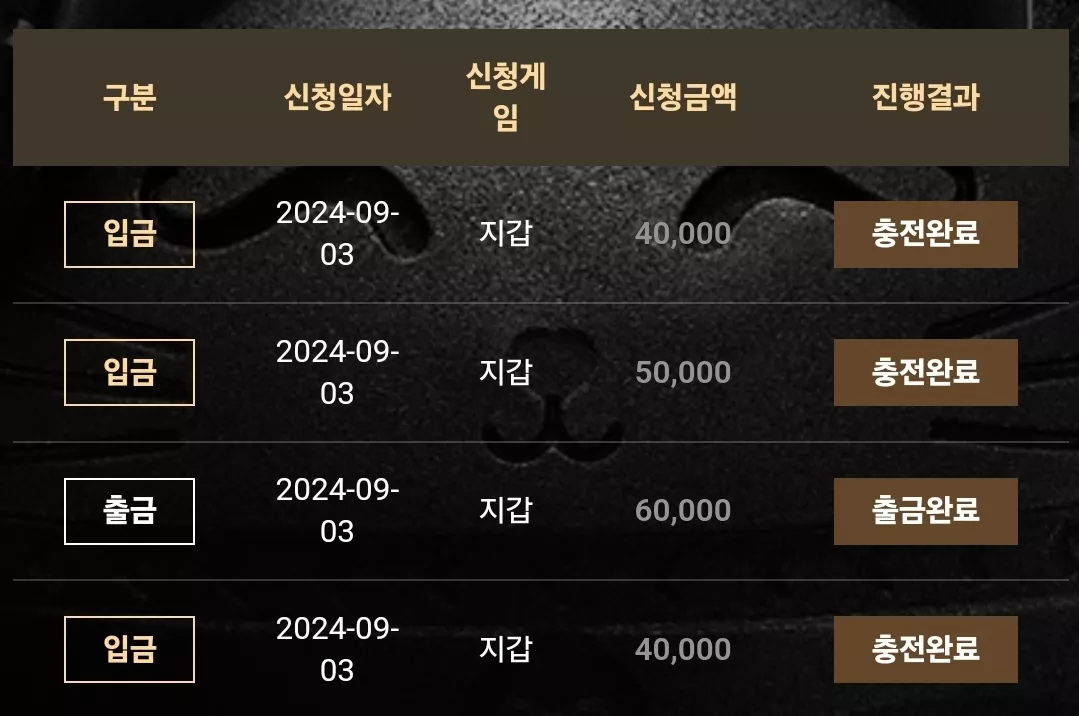Click the 출금완료 status button

[926, 511]
